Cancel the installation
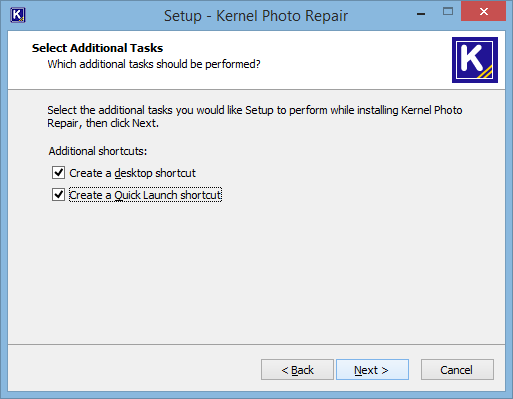The image size is (513, 399). coord(457,370)
